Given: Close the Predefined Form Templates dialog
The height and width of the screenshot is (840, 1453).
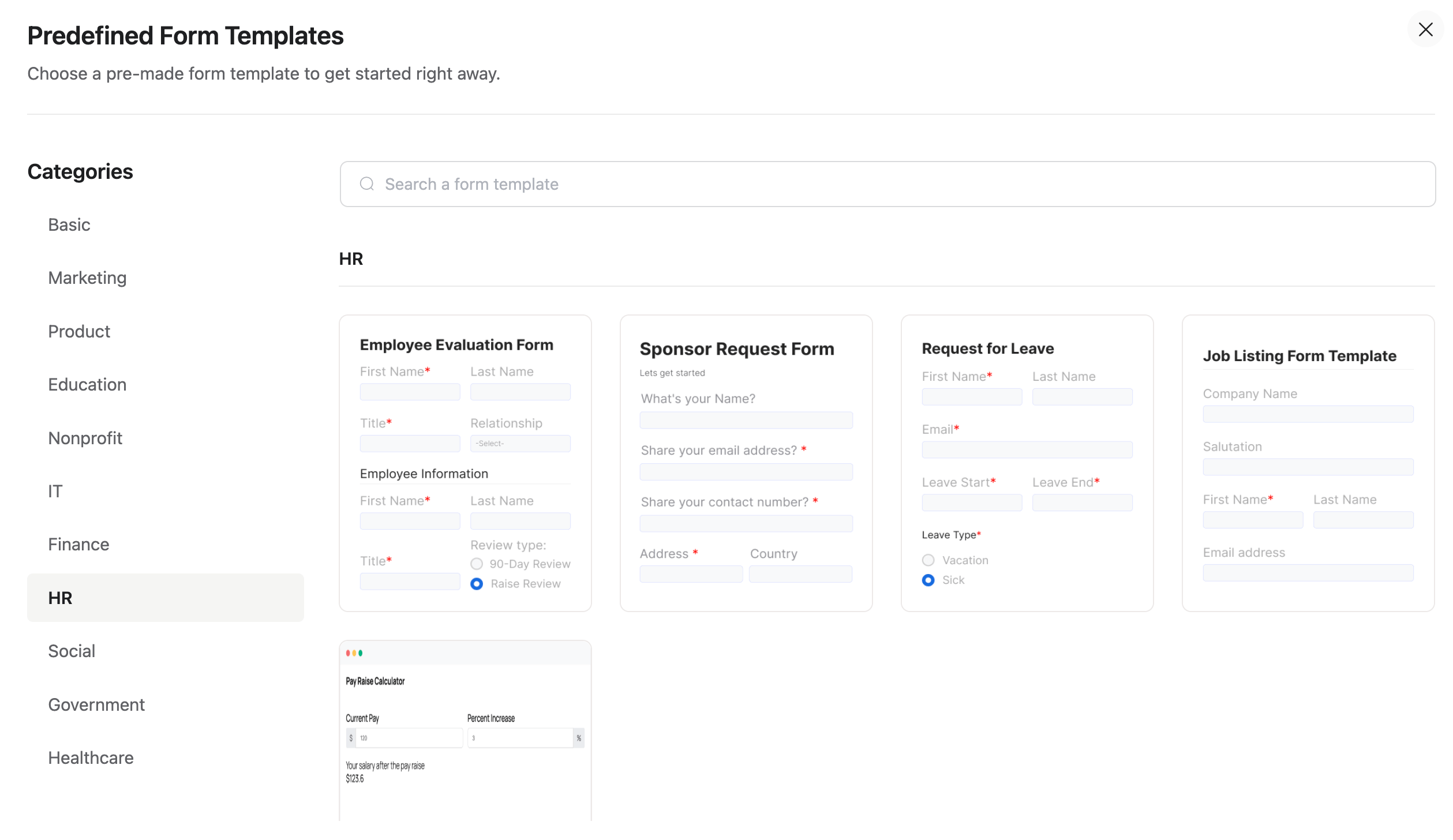Looking at the screenshot, I should click(x=1425, y=29).
